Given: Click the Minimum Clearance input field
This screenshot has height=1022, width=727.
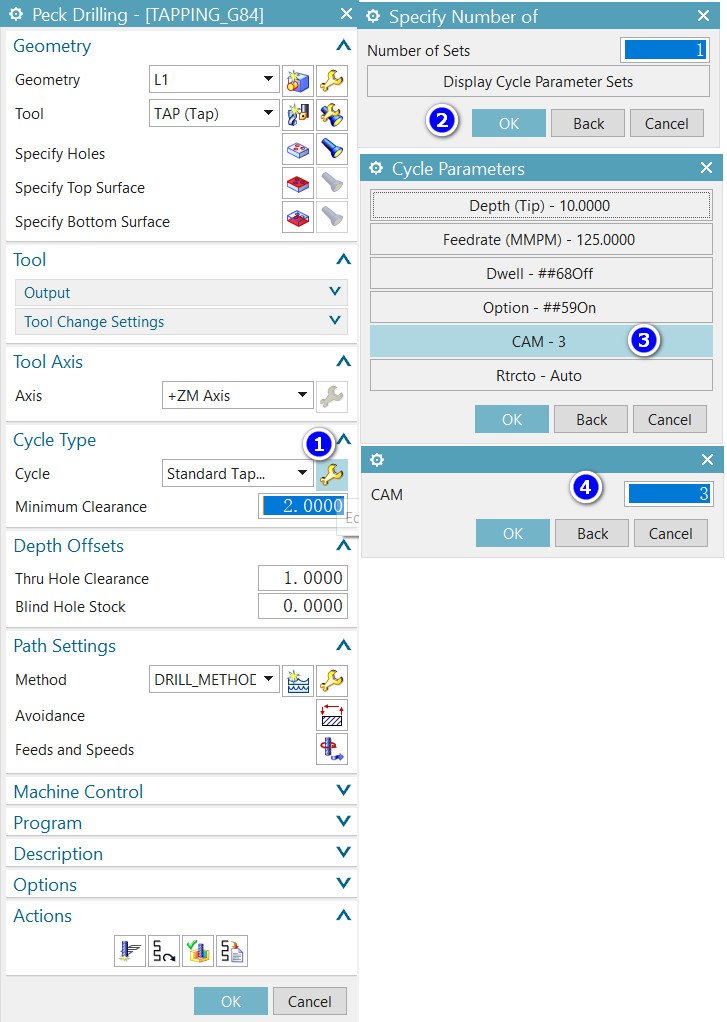Looking at the screenshot, I should [303, 506].
